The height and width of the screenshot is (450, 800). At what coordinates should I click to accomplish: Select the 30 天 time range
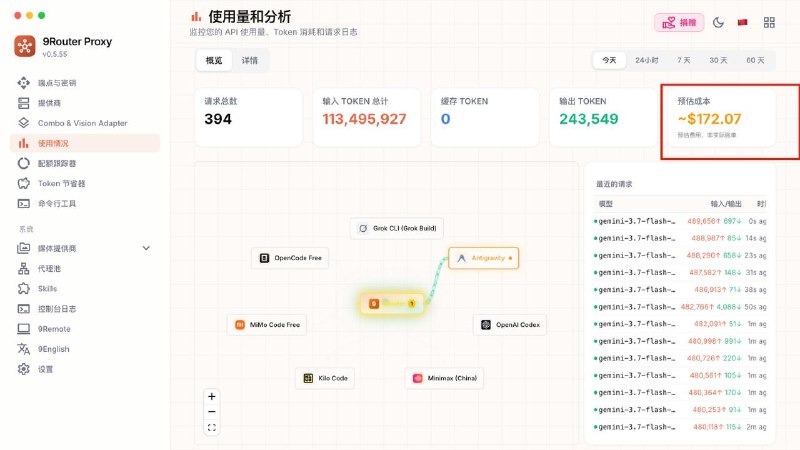pos(718,60)
